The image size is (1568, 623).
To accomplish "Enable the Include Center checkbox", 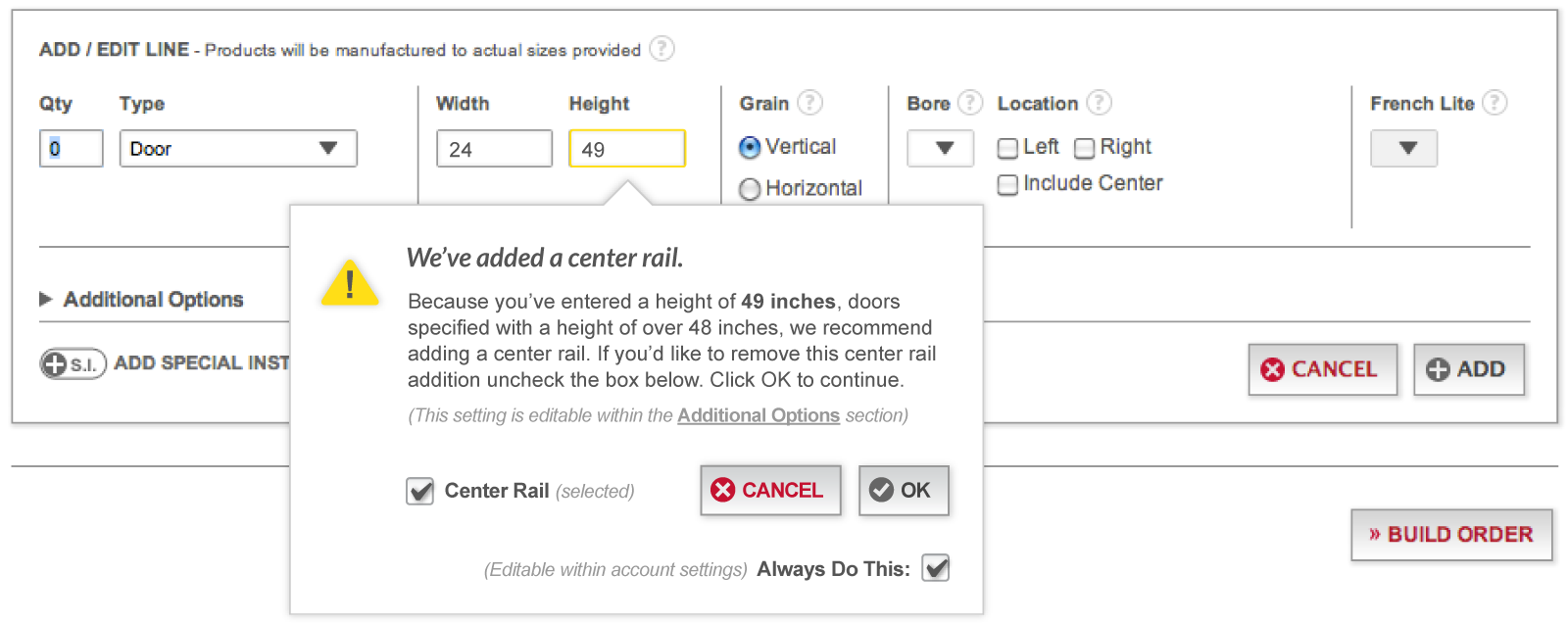I will tap(1007, 184).
